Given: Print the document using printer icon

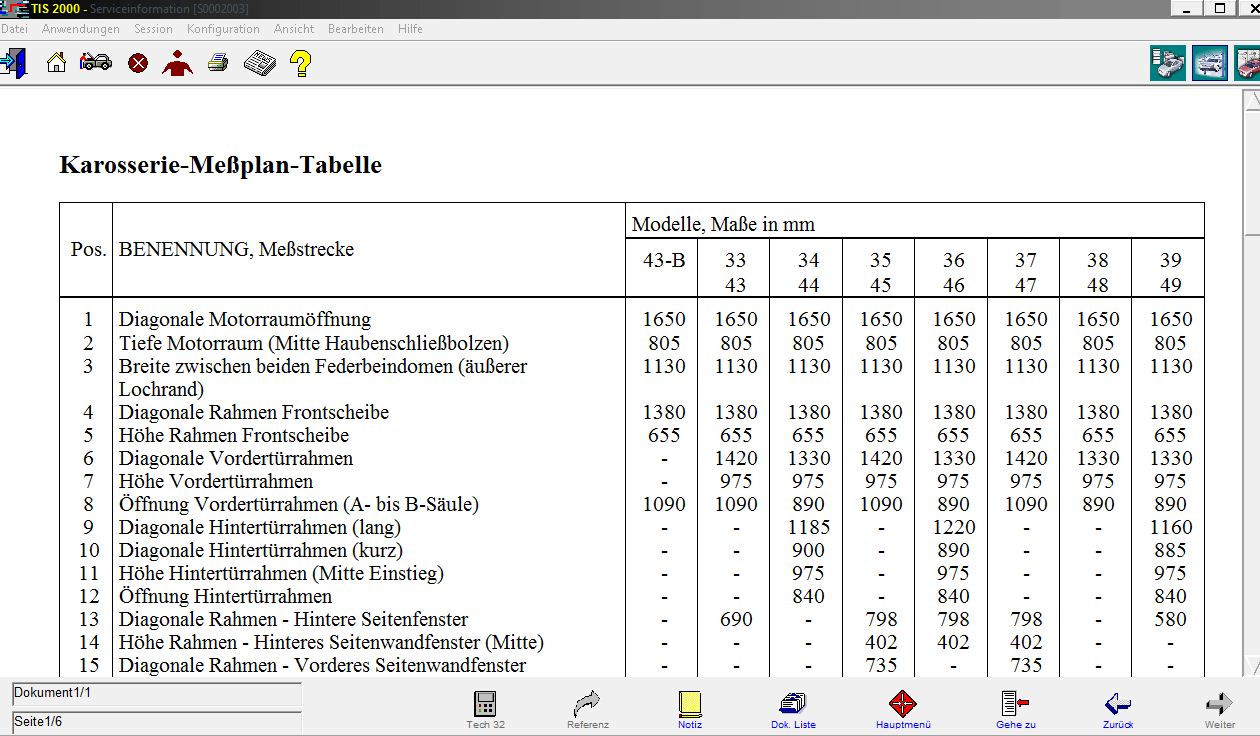Looking at the screenshot, I should point(218,64).
